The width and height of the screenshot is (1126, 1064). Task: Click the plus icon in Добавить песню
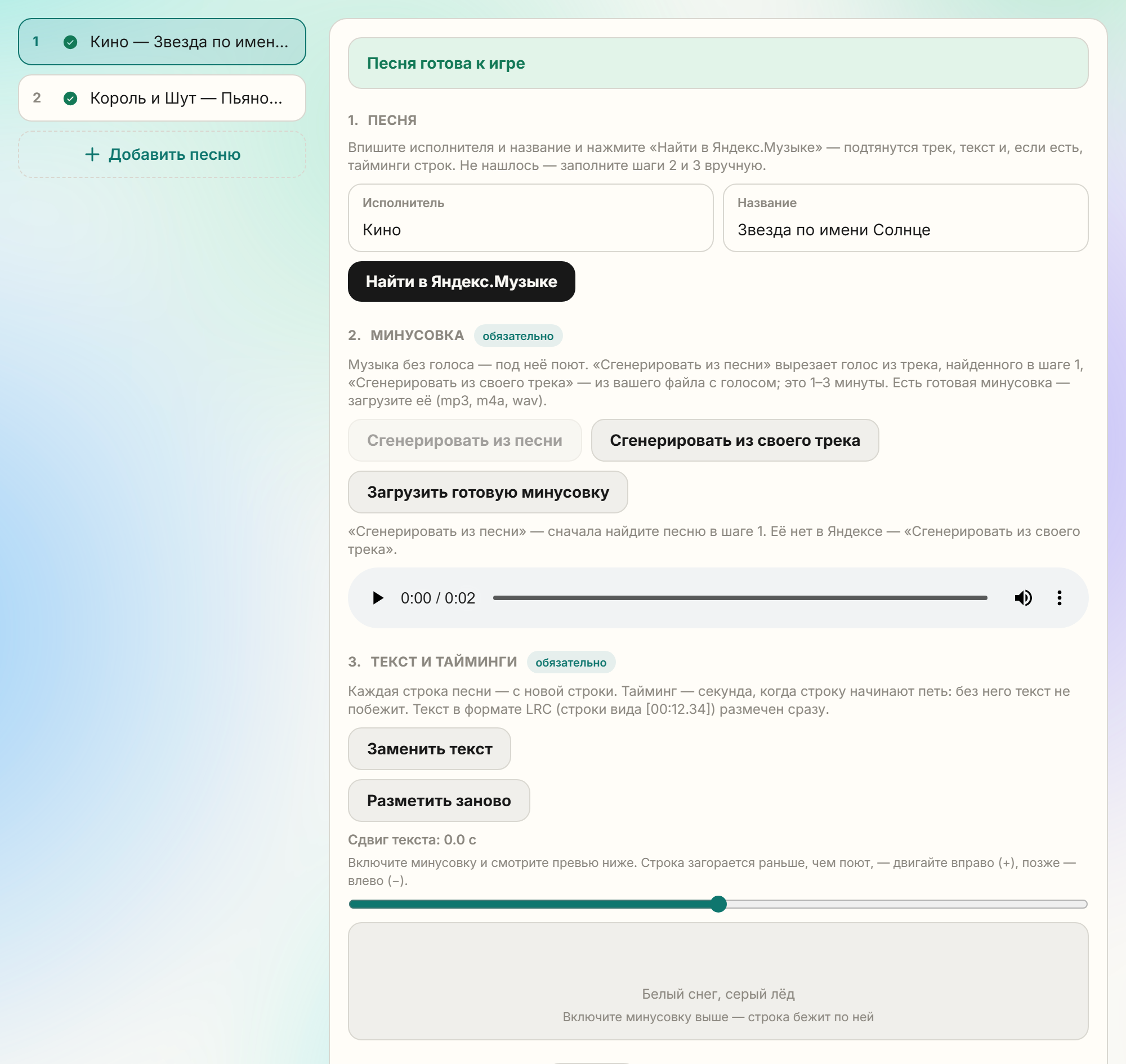[92, 154]
